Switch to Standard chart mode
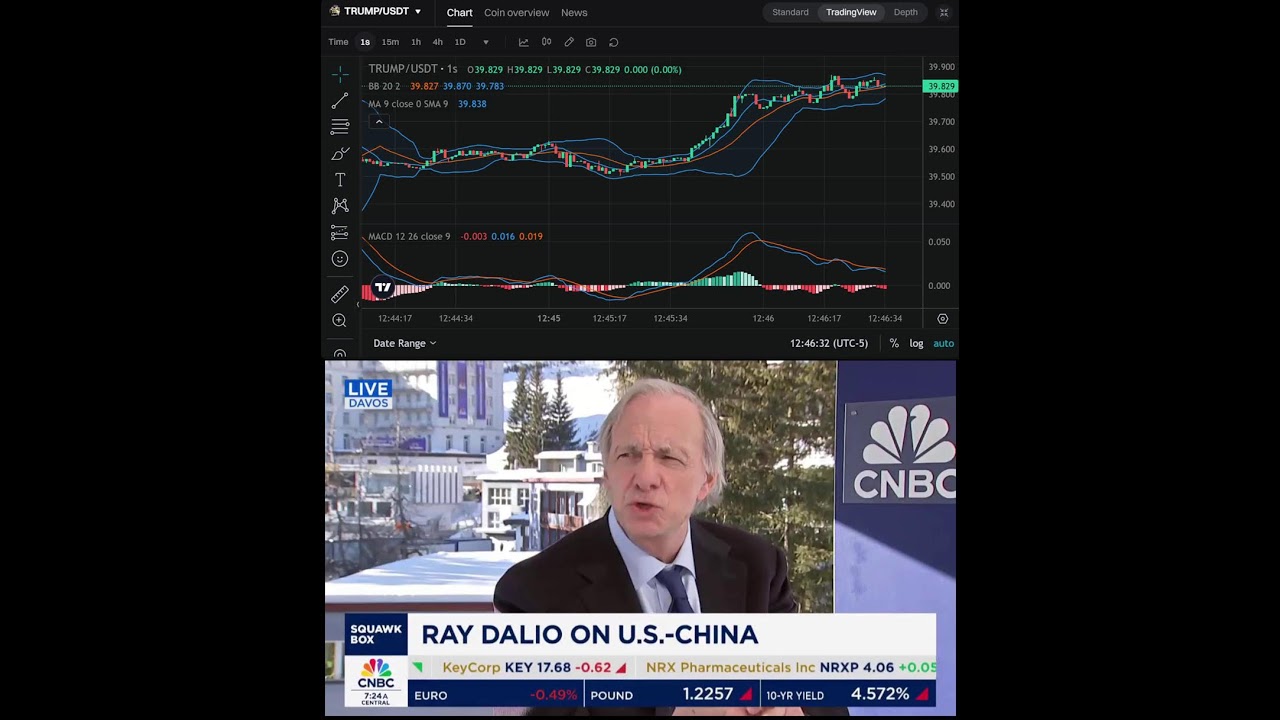This screenshot has height=720, width=1280. point(790,12)
